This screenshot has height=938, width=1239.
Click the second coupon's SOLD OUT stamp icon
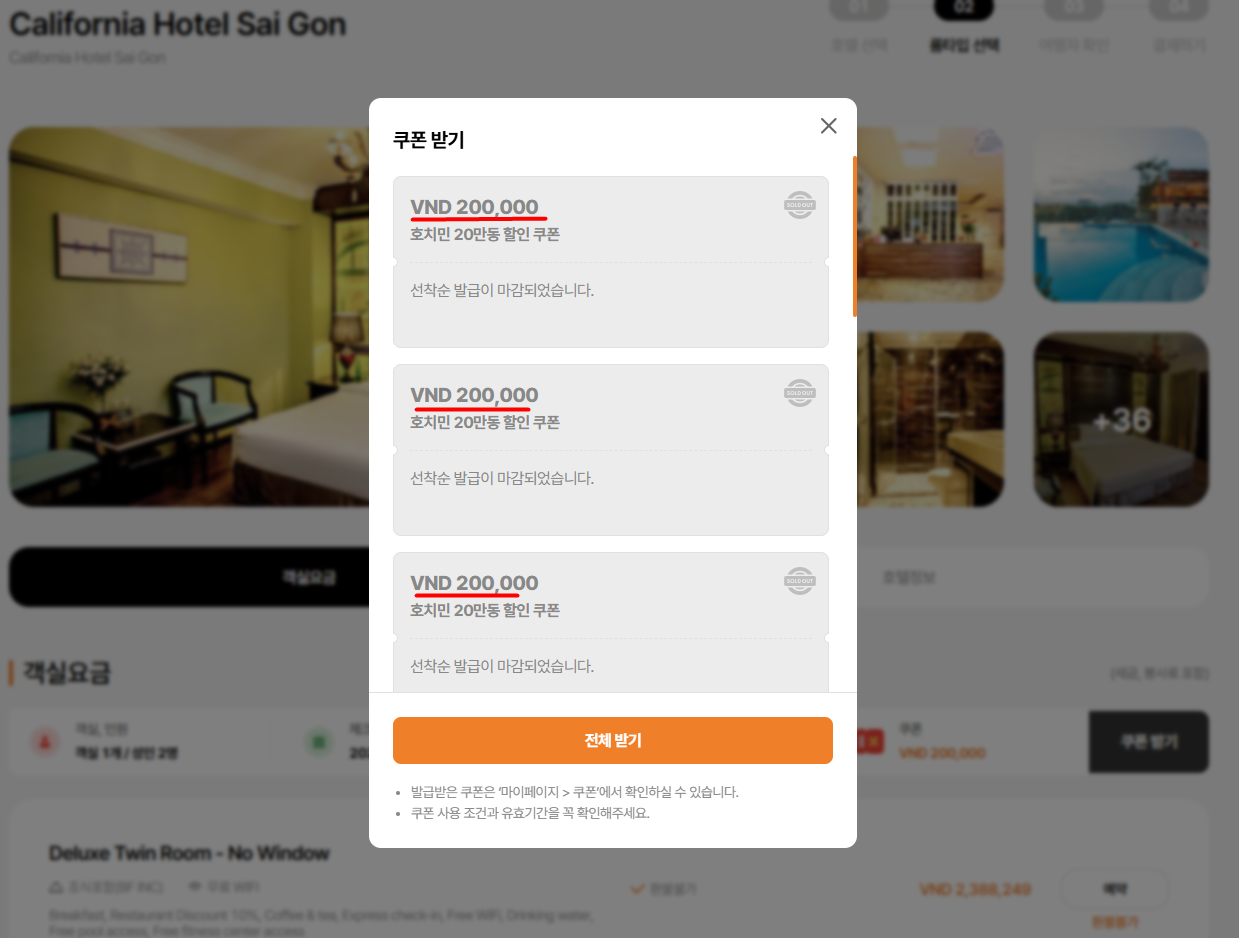(x=799, y=393)
